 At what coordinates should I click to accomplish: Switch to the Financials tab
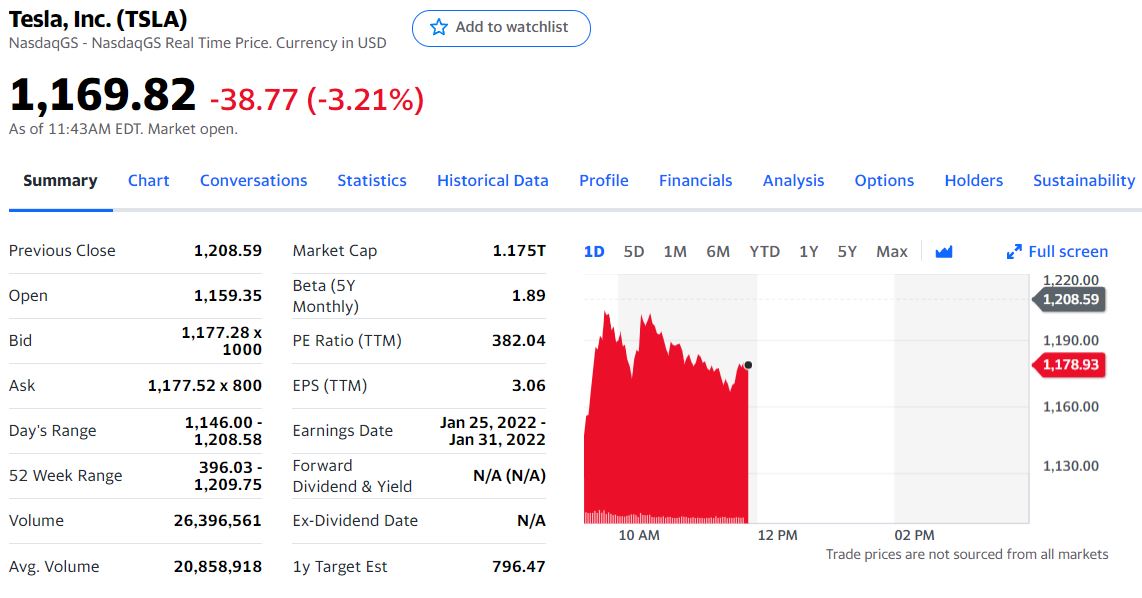point(695,181)
